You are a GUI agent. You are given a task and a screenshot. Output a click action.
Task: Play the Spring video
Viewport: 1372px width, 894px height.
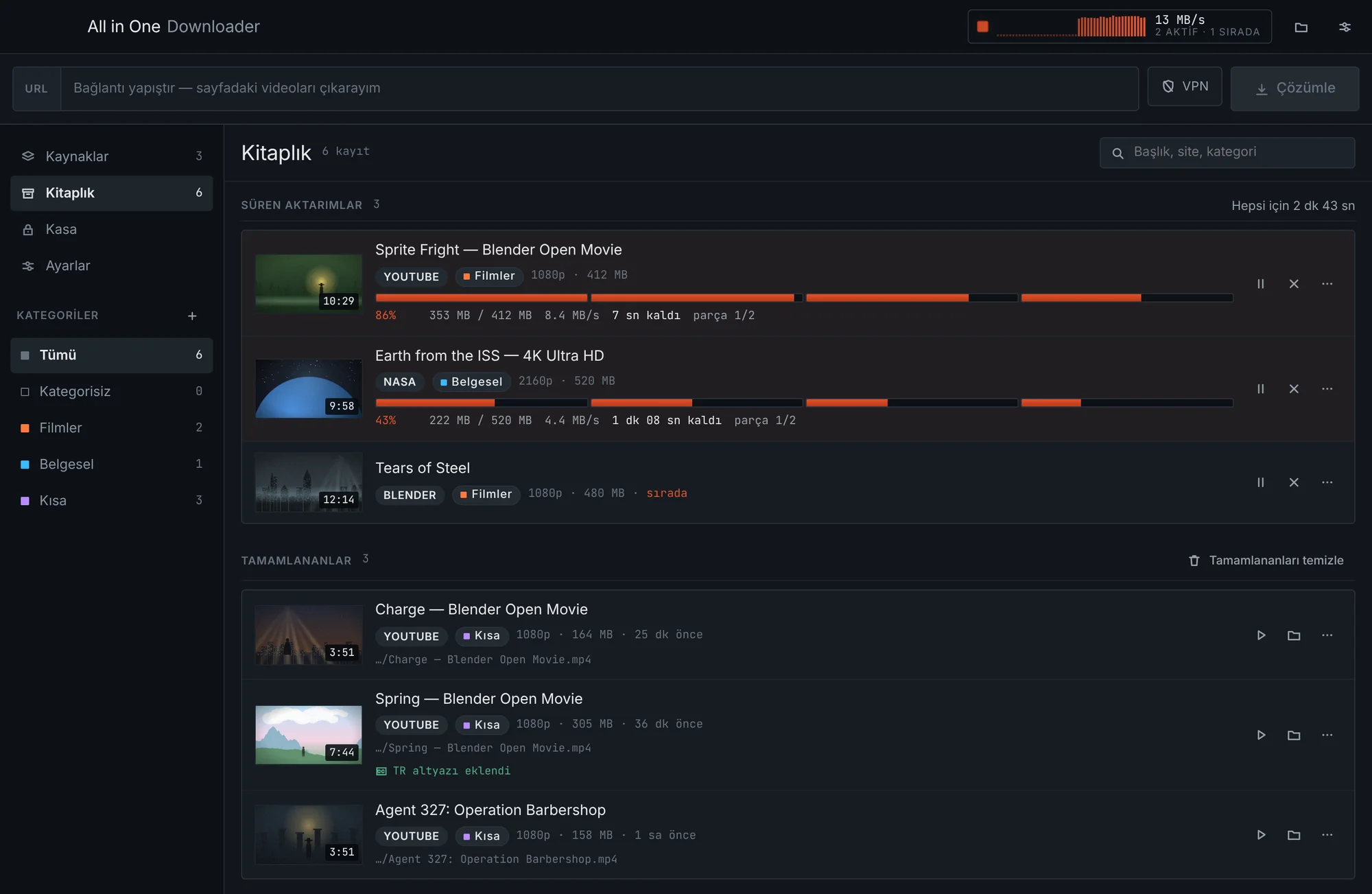point(1260,735)
